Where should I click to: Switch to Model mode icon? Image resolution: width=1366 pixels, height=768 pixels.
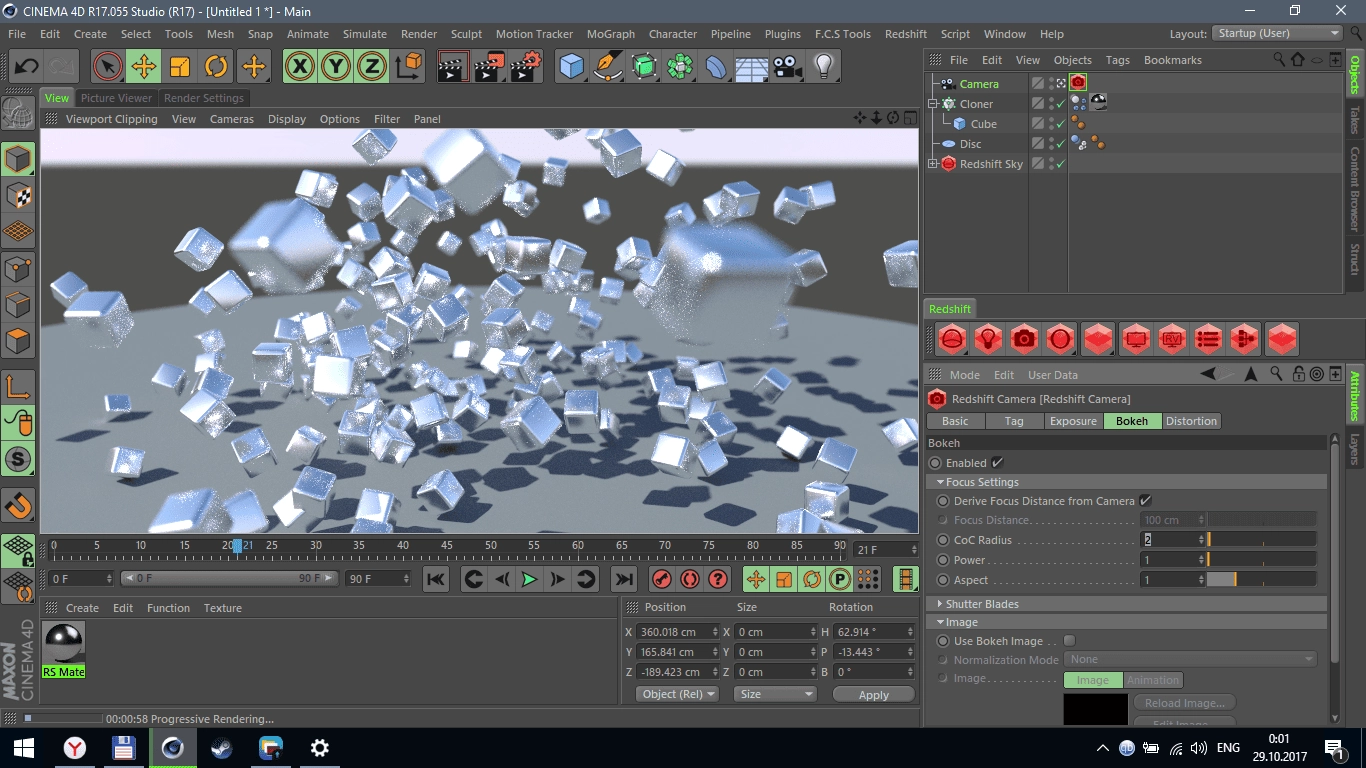[x=18, y=159]
